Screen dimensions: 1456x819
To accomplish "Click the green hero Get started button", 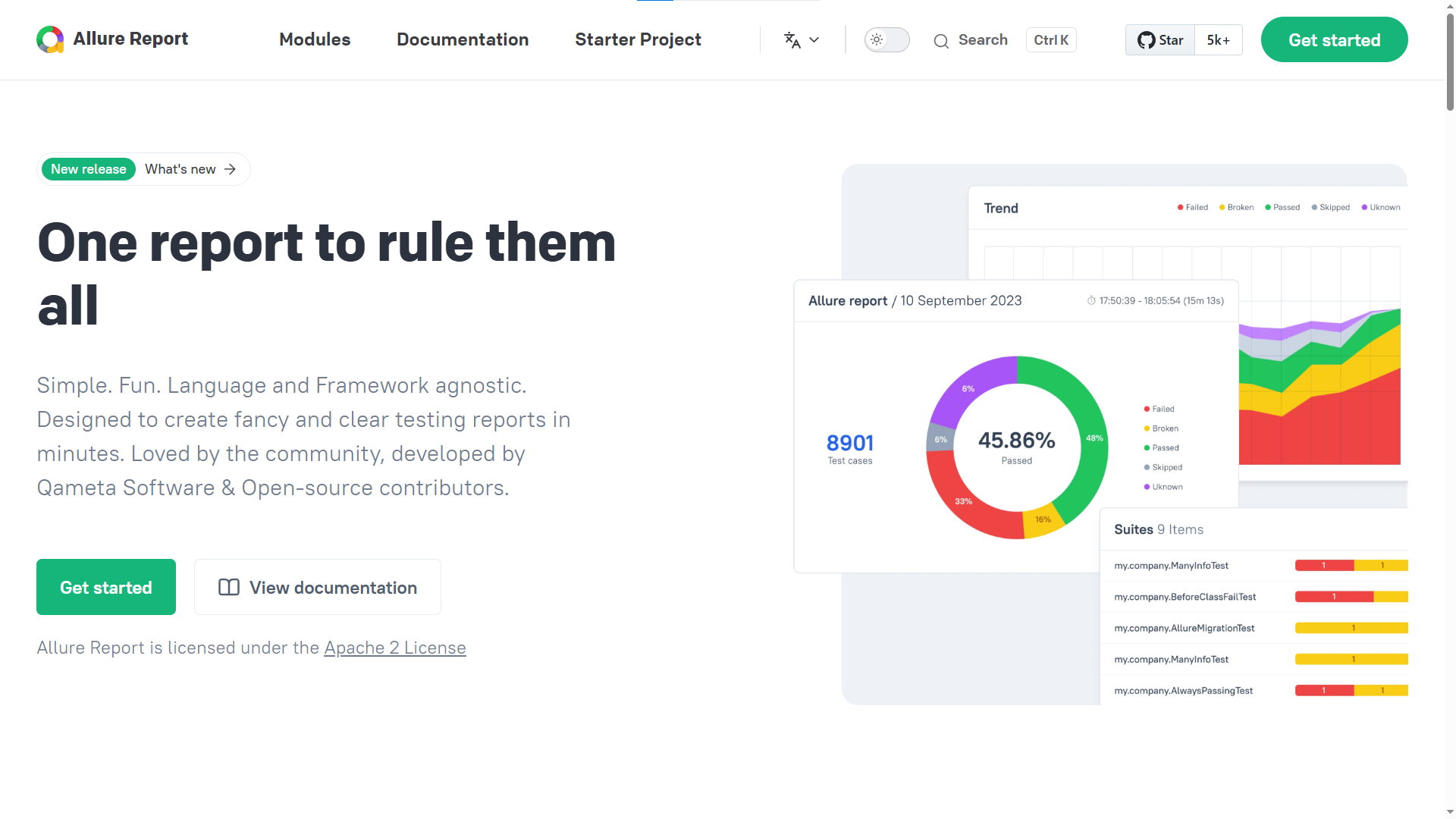I will [x=106, y=587].
